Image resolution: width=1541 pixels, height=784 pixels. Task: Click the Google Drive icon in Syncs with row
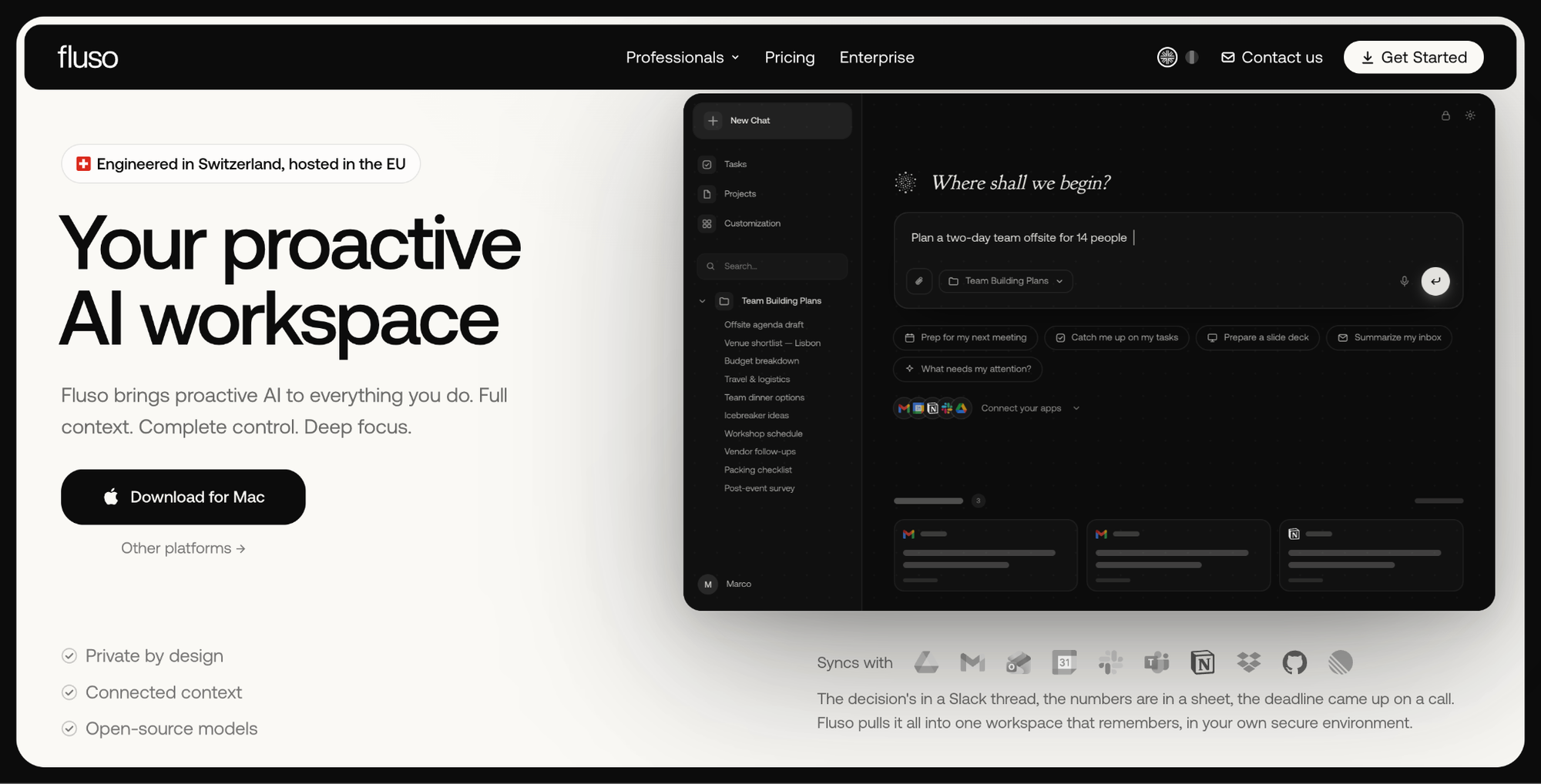tap(926, 662)
